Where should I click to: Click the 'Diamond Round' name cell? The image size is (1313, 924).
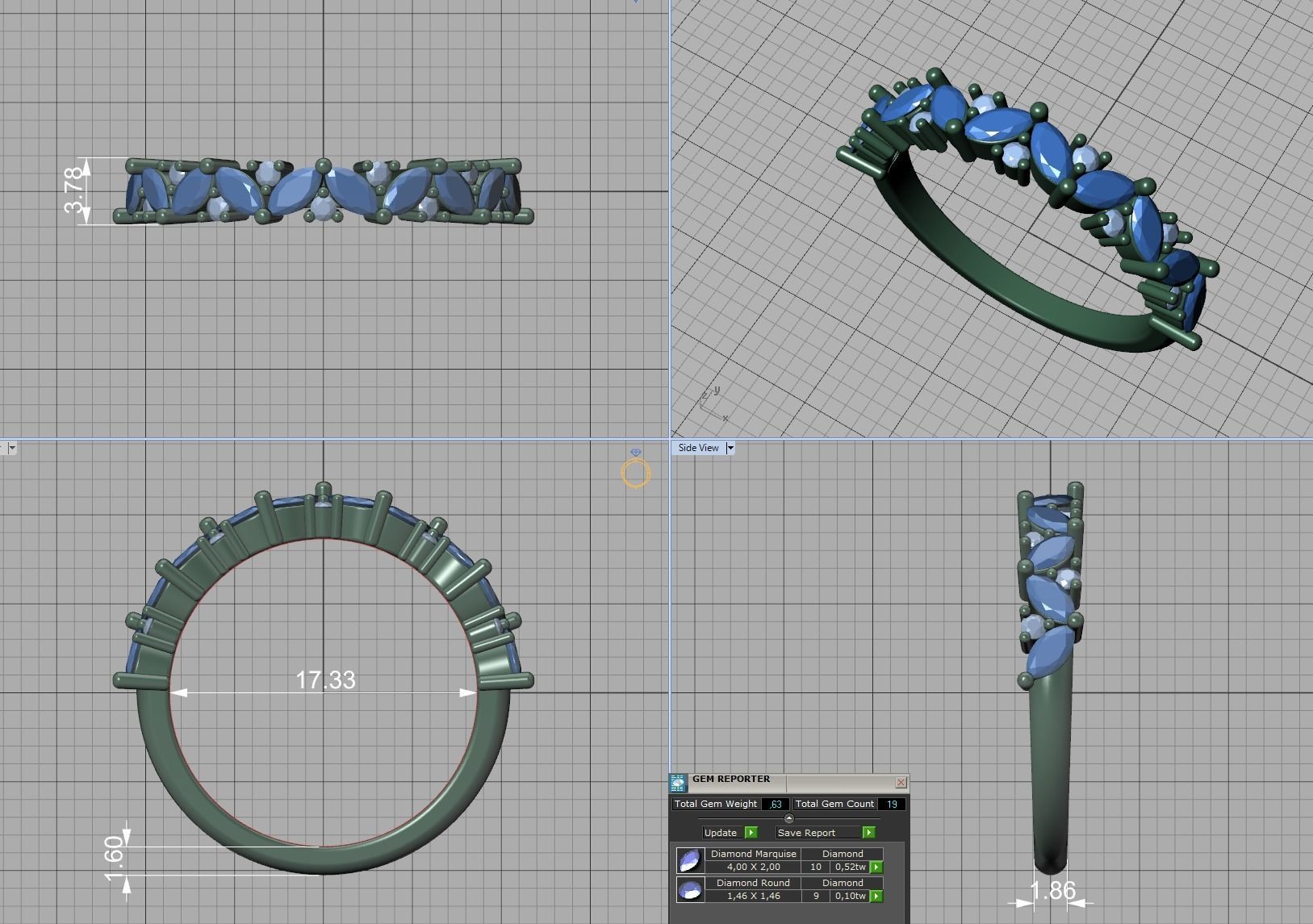point(753,883)
